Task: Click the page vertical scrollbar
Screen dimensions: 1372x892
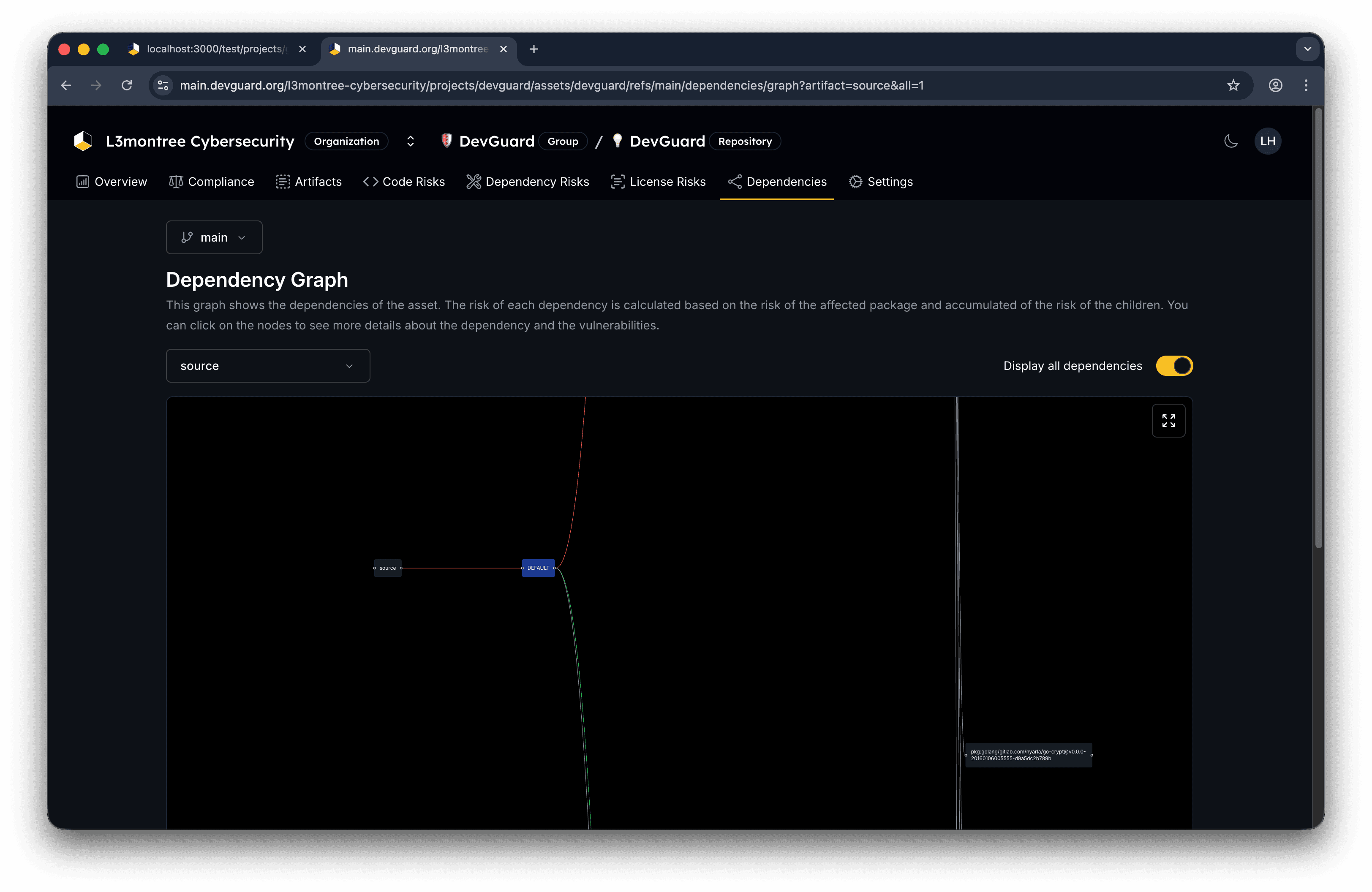Action: point(1318,329)
